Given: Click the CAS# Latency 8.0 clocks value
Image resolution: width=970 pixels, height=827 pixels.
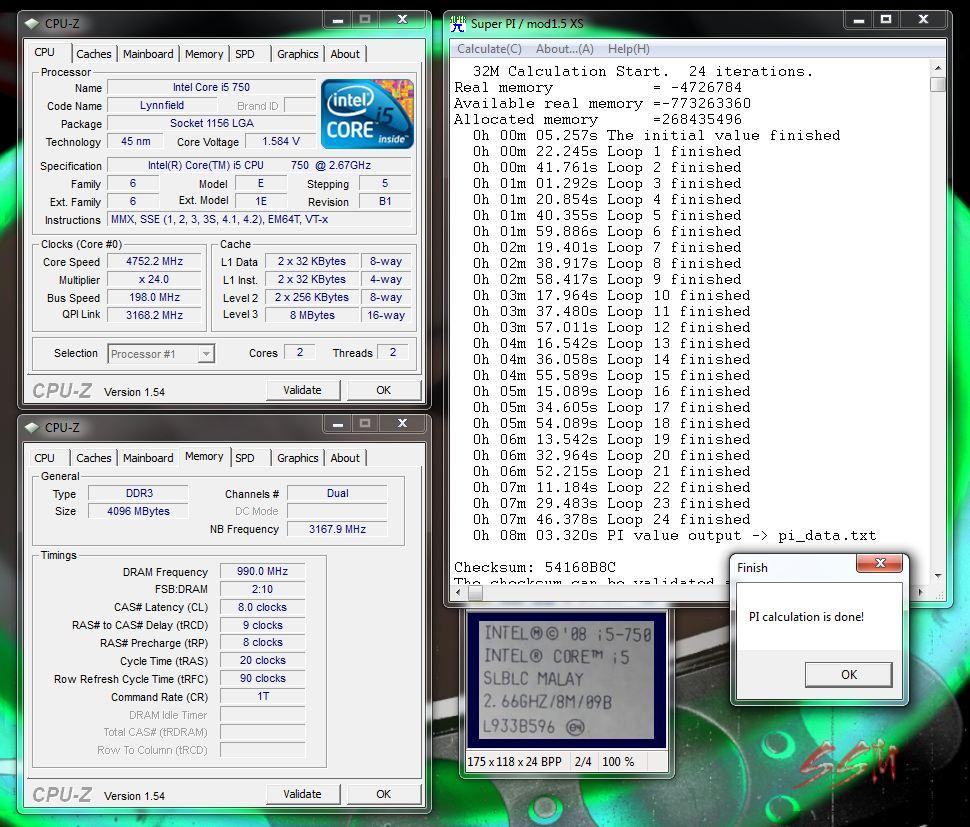Looking at the screenshot, I should tap(262, 607).
